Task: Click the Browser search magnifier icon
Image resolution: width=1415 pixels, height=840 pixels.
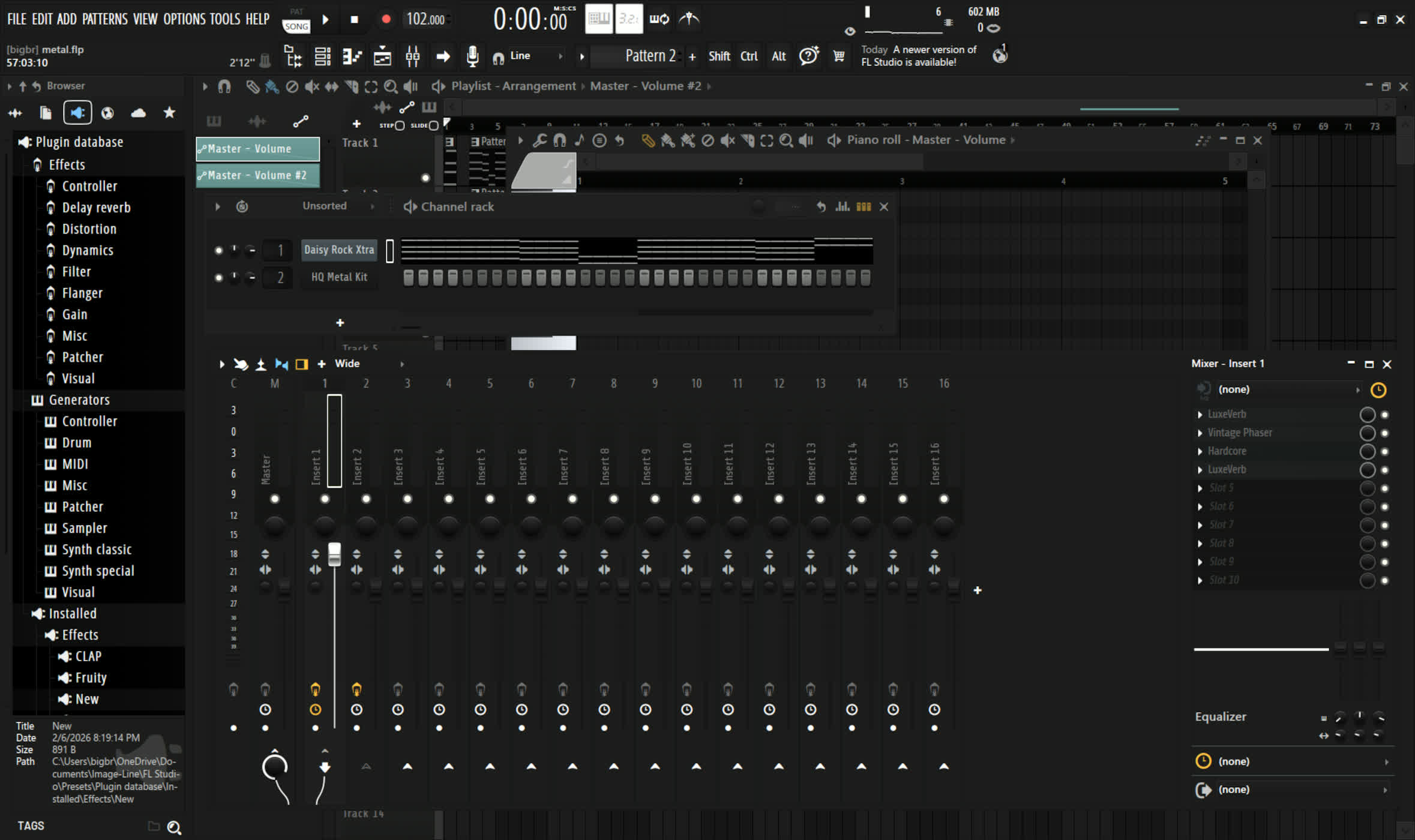Action: pyautogui.click(x=174, y=827)
